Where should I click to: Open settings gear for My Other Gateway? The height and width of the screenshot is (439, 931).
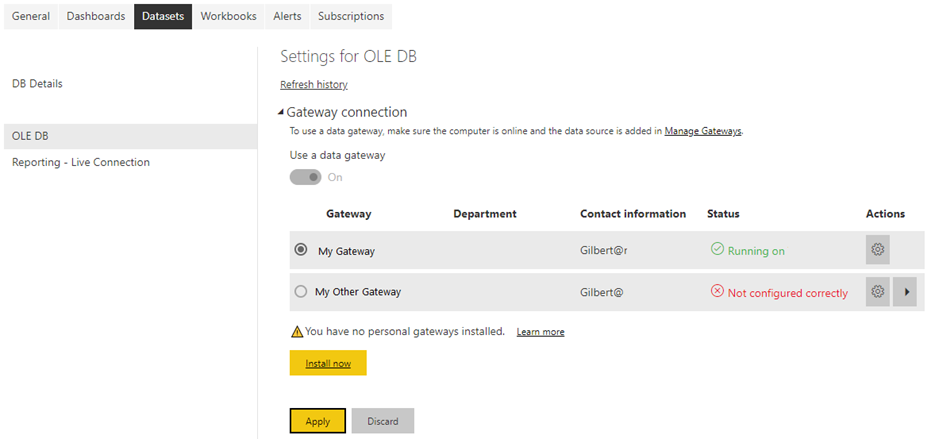[x=878, y=292]
